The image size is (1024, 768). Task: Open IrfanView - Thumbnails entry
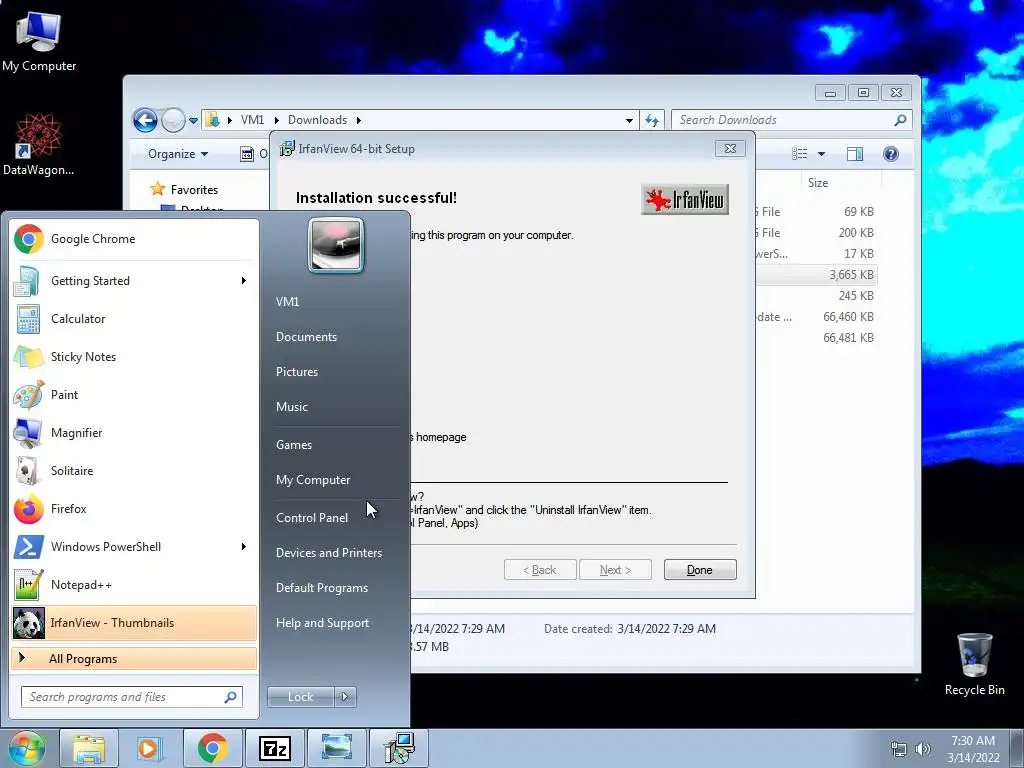(134, 622)
